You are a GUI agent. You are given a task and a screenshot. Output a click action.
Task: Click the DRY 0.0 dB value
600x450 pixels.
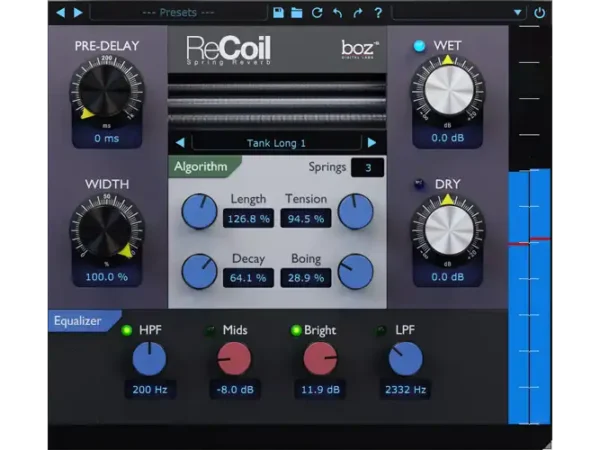pos(448,277)
